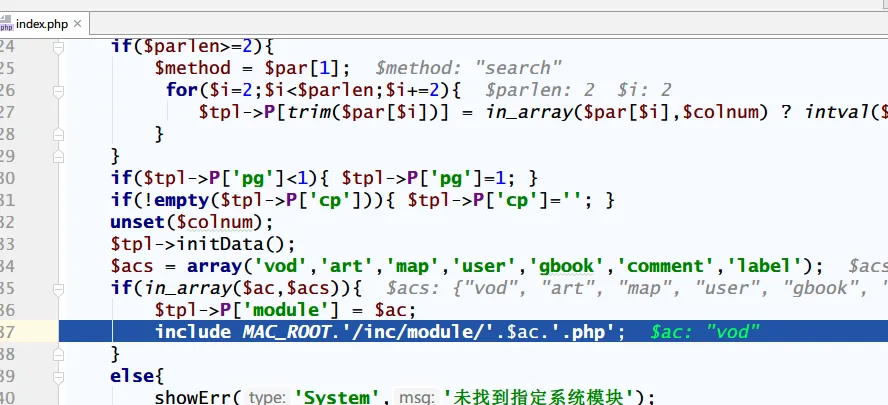Click the highlighted include MAC_ROOT line
The width and height of the screenshot is (888, 405).
coord(390,332)
